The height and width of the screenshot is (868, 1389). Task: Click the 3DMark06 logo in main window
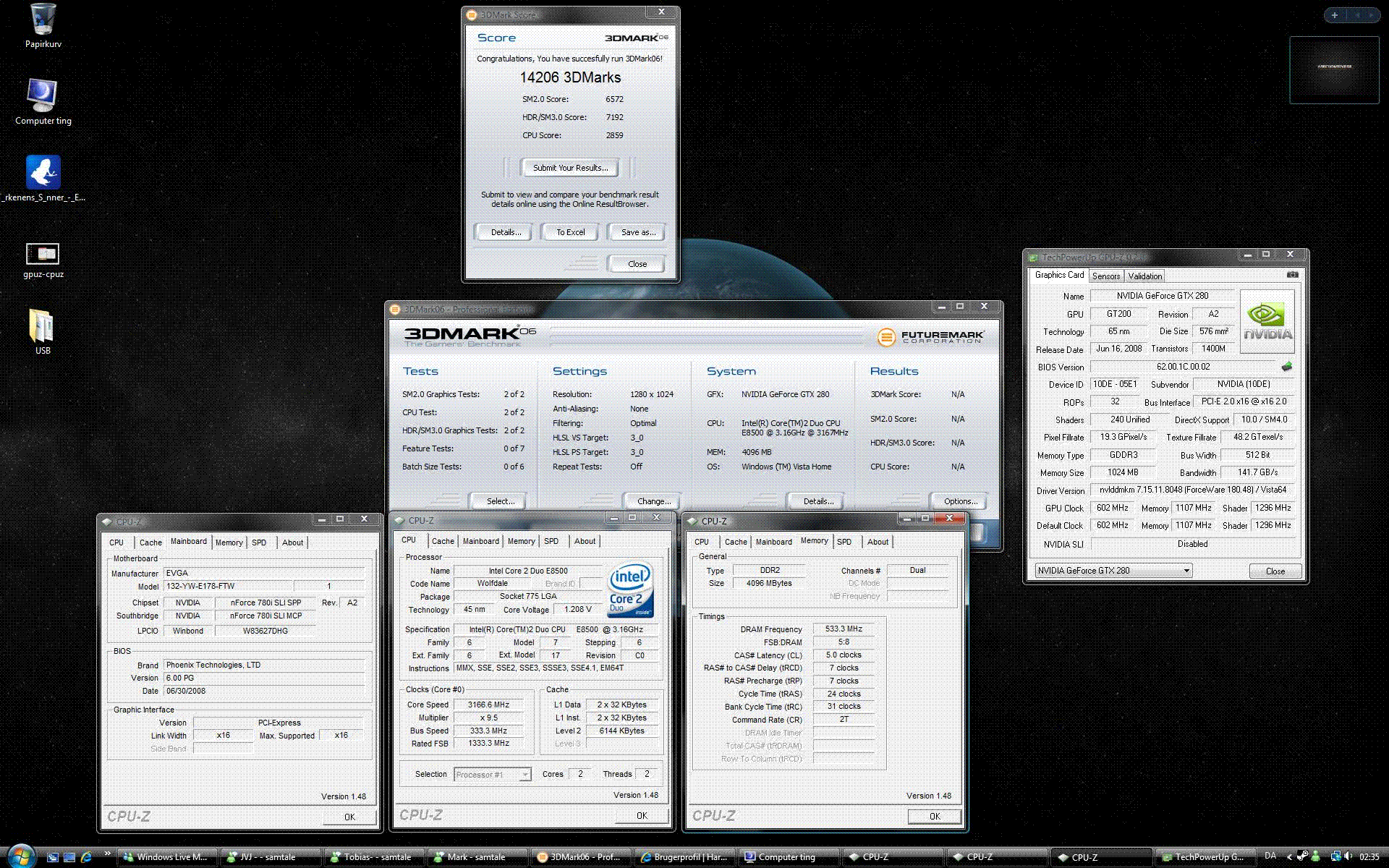[470, 335]
